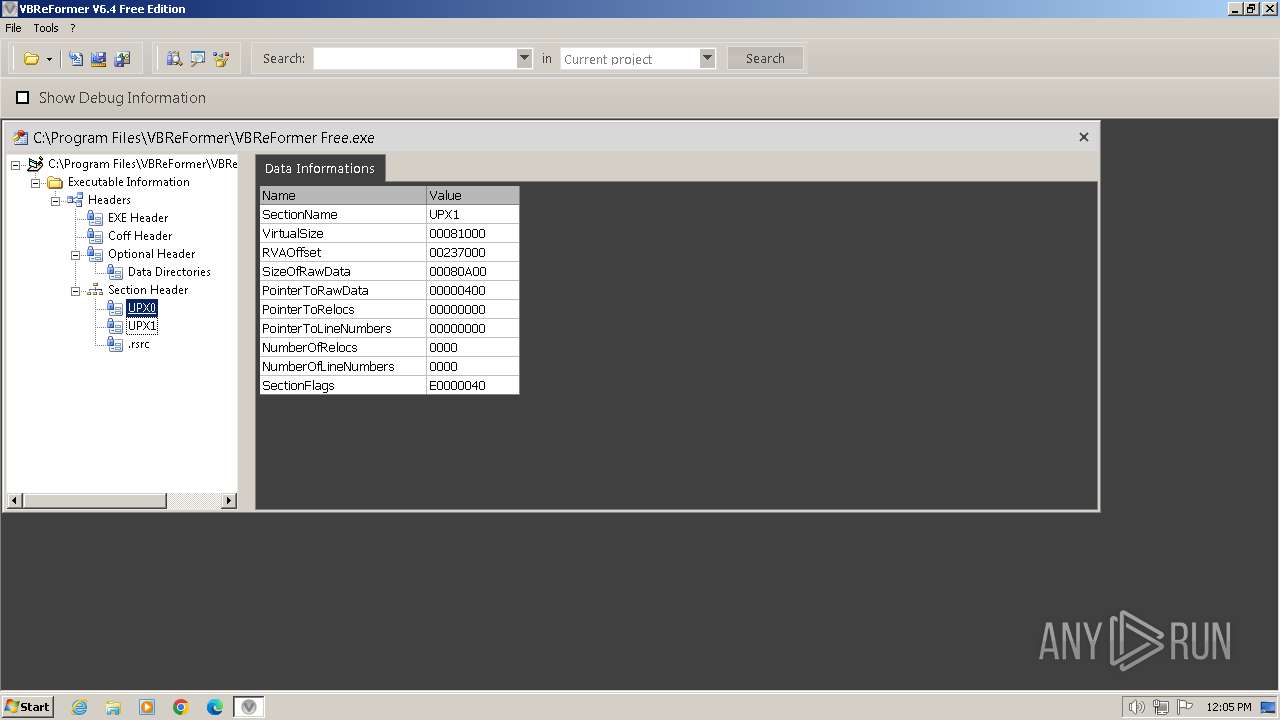This screenshot has height=720, width=1280.
Task: Select Optional Header in the tree
Action: click(151, 254)
